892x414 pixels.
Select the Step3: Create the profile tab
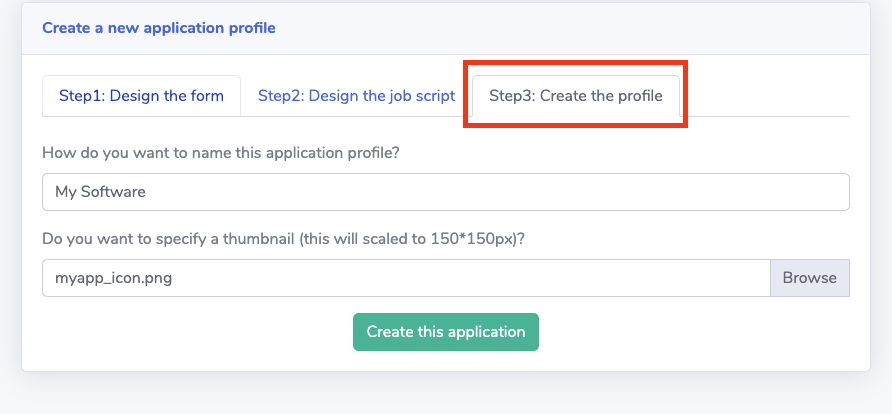point(575,96)
